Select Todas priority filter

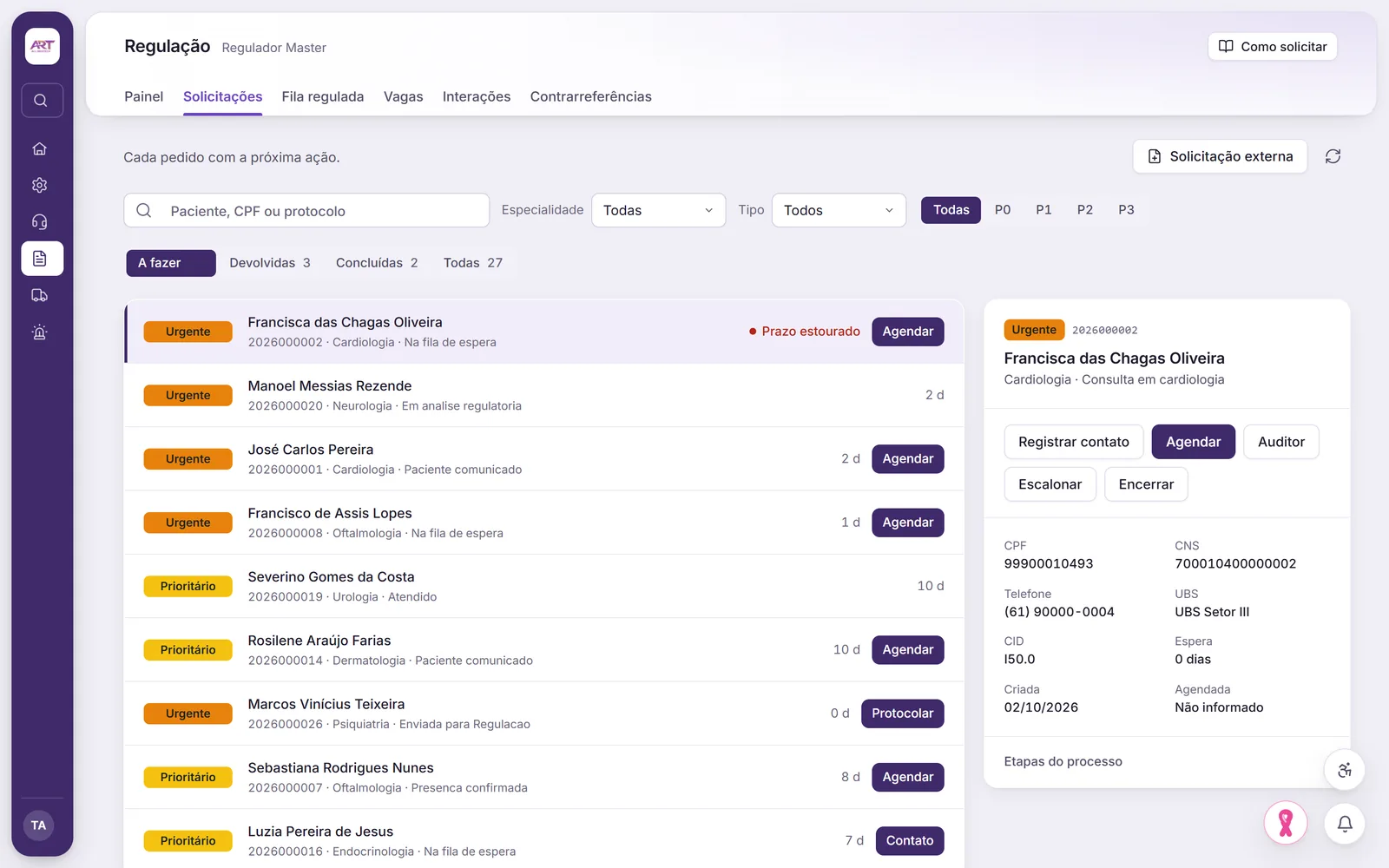(x=951, y=210)
